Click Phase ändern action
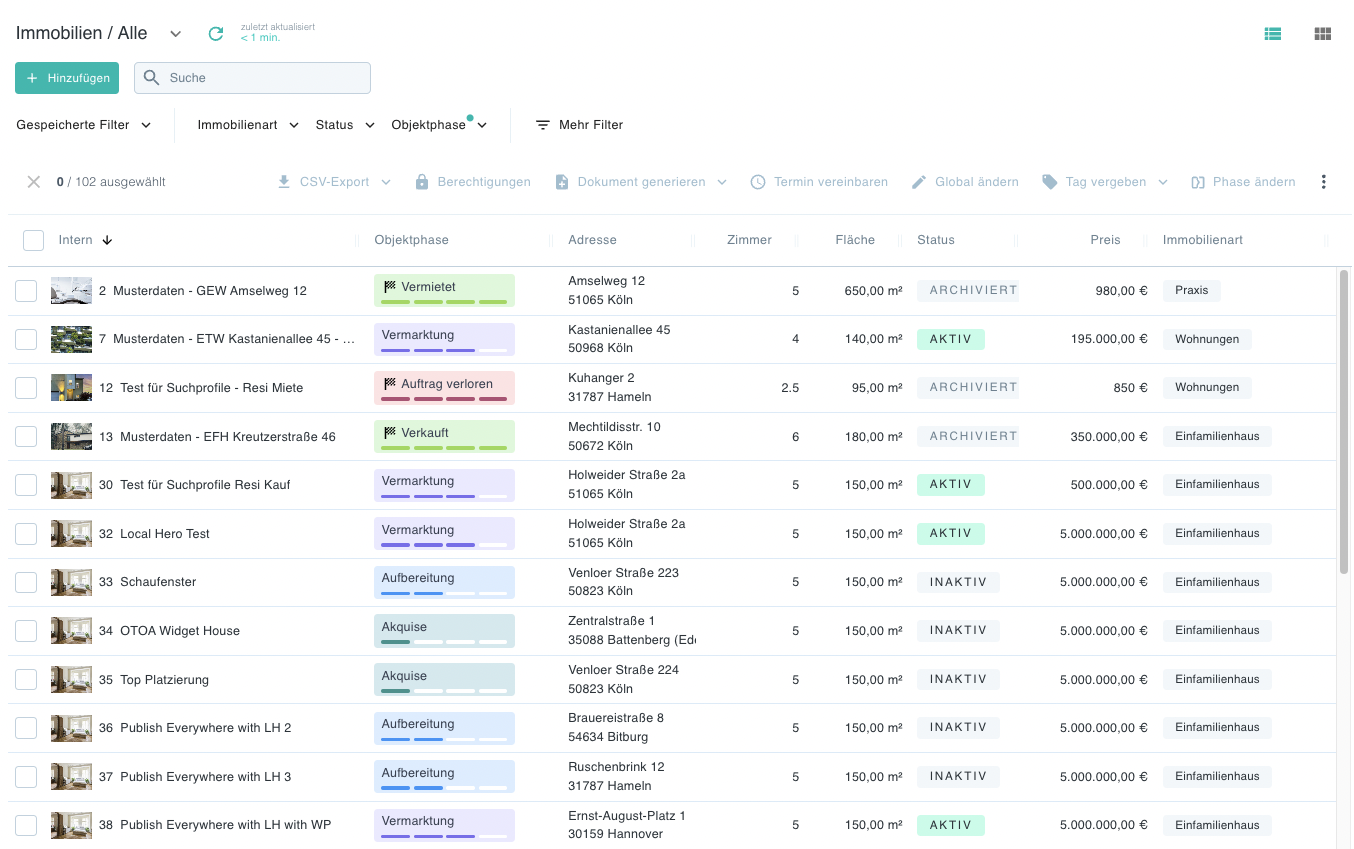 [x=1243, y=182]
